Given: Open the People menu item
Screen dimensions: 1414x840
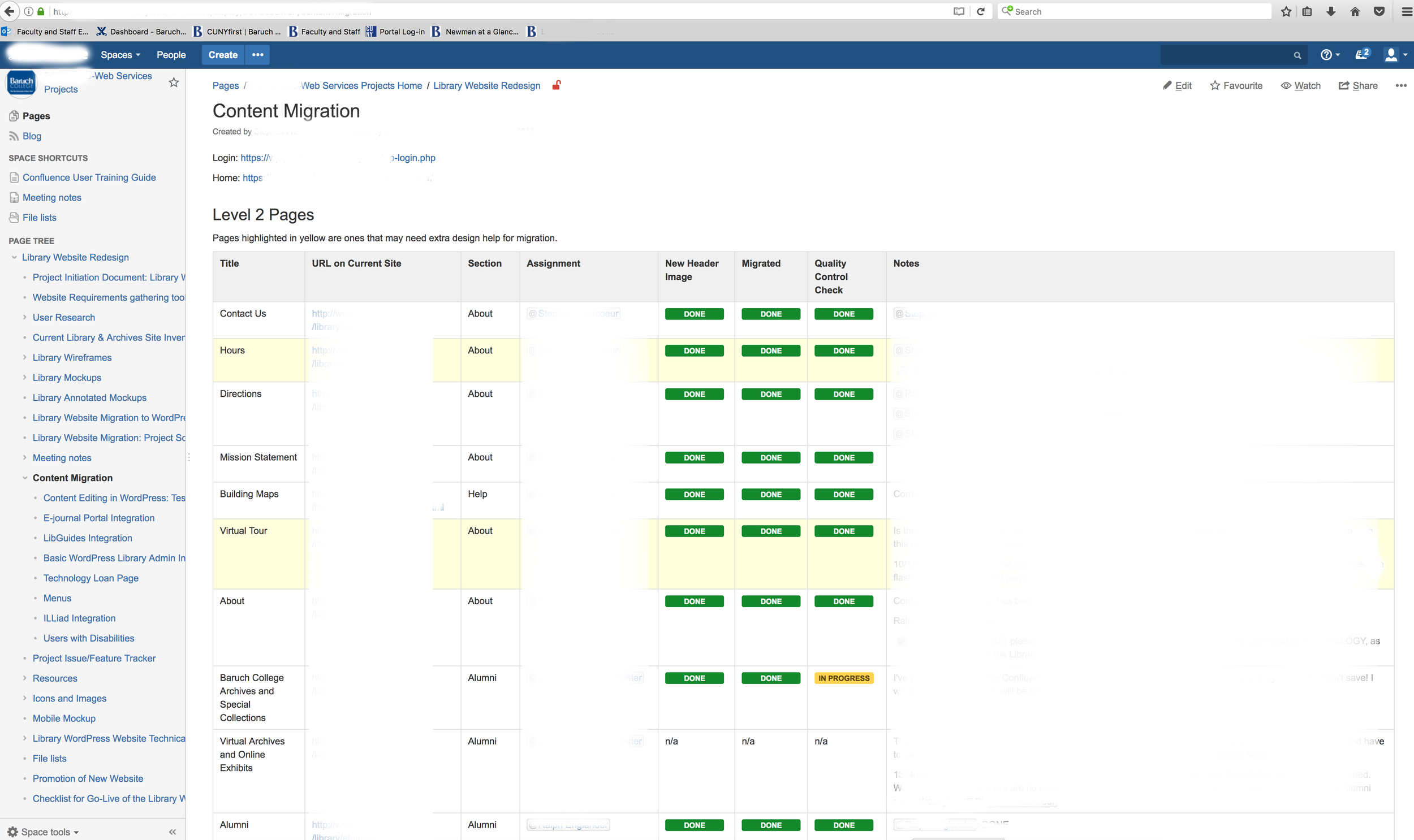Looking at the screenshot, I should coord(171,55).
